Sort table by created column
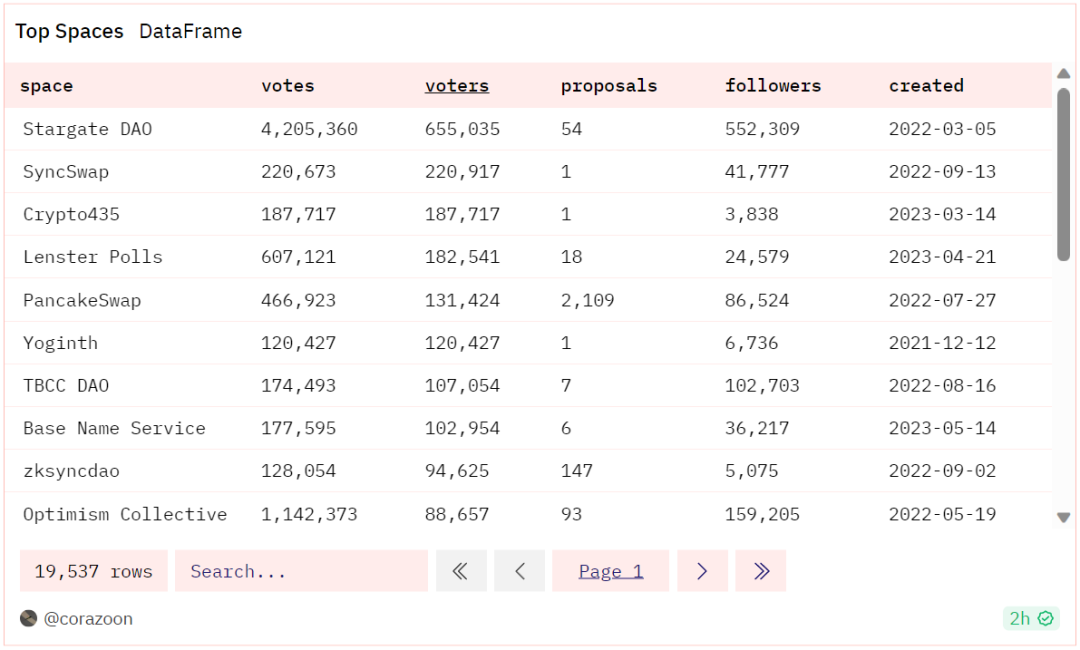The width and height of the screenshot is (1080, 650). pyautogui.click(x=926, y=85)
